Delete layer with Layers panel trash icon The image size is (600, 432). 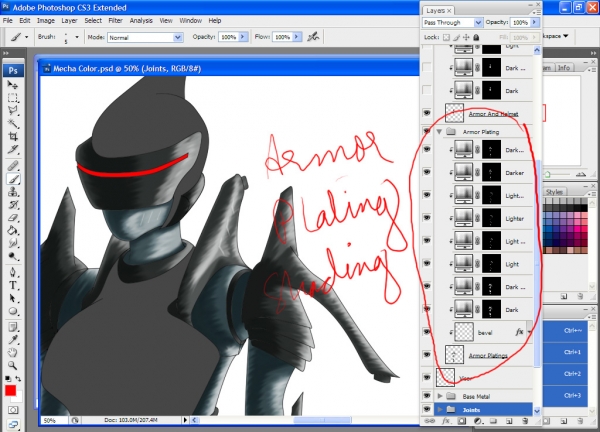coord(525,421)
